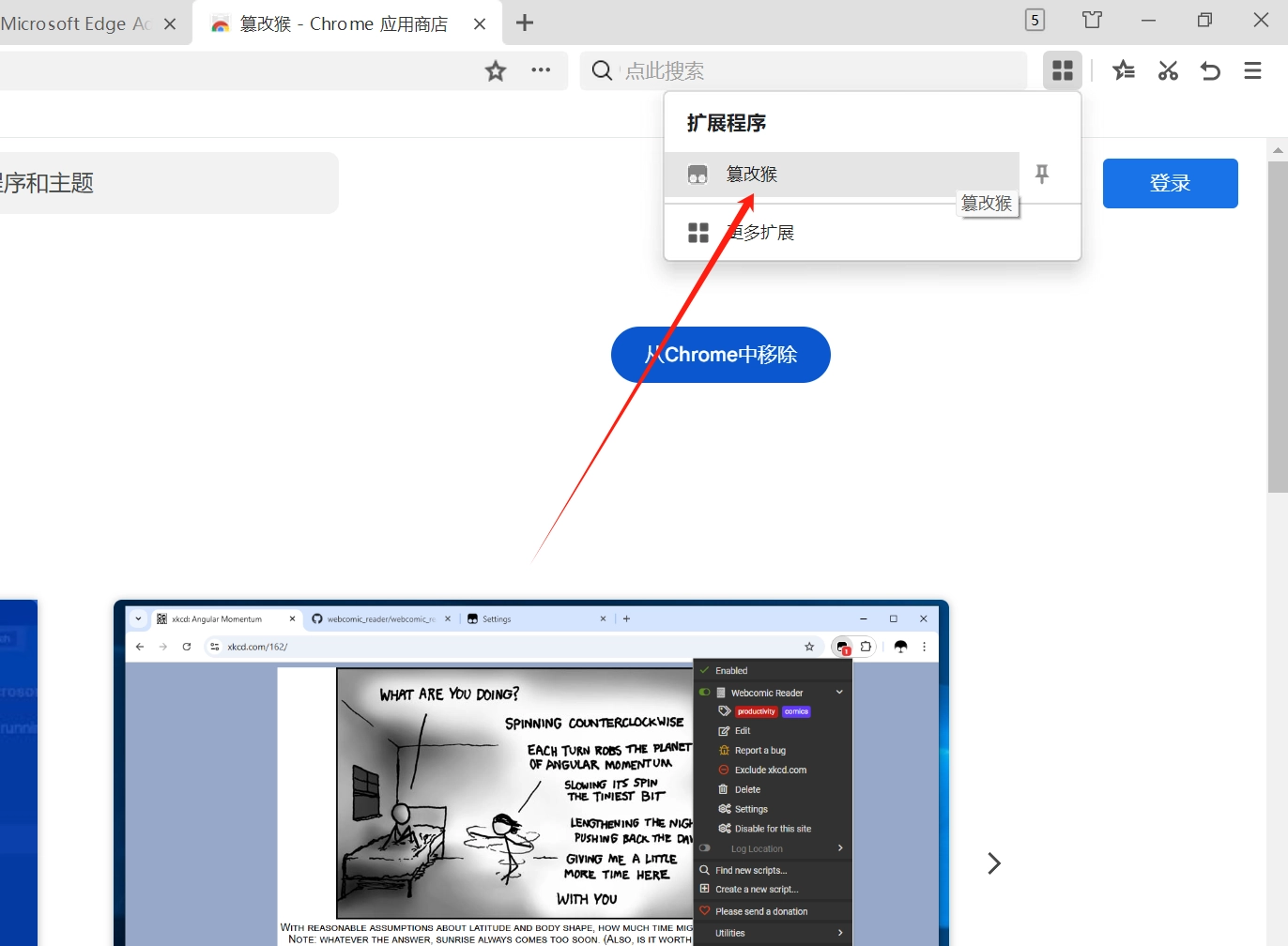Click the page vertical scrollbar thumb

click(1278, 327)
